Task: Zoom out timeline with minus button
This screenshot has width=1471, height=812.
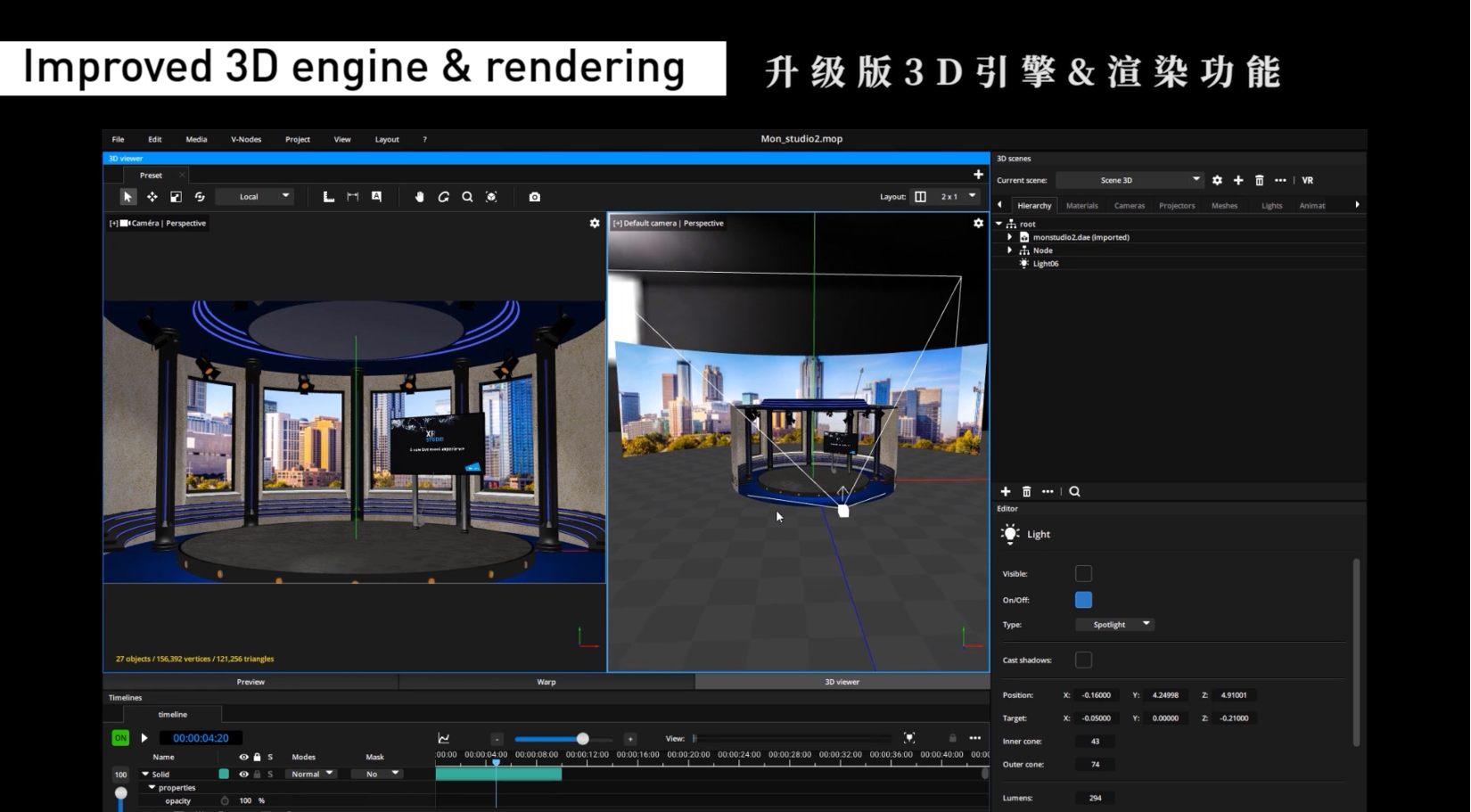Action: pos(497,739)
